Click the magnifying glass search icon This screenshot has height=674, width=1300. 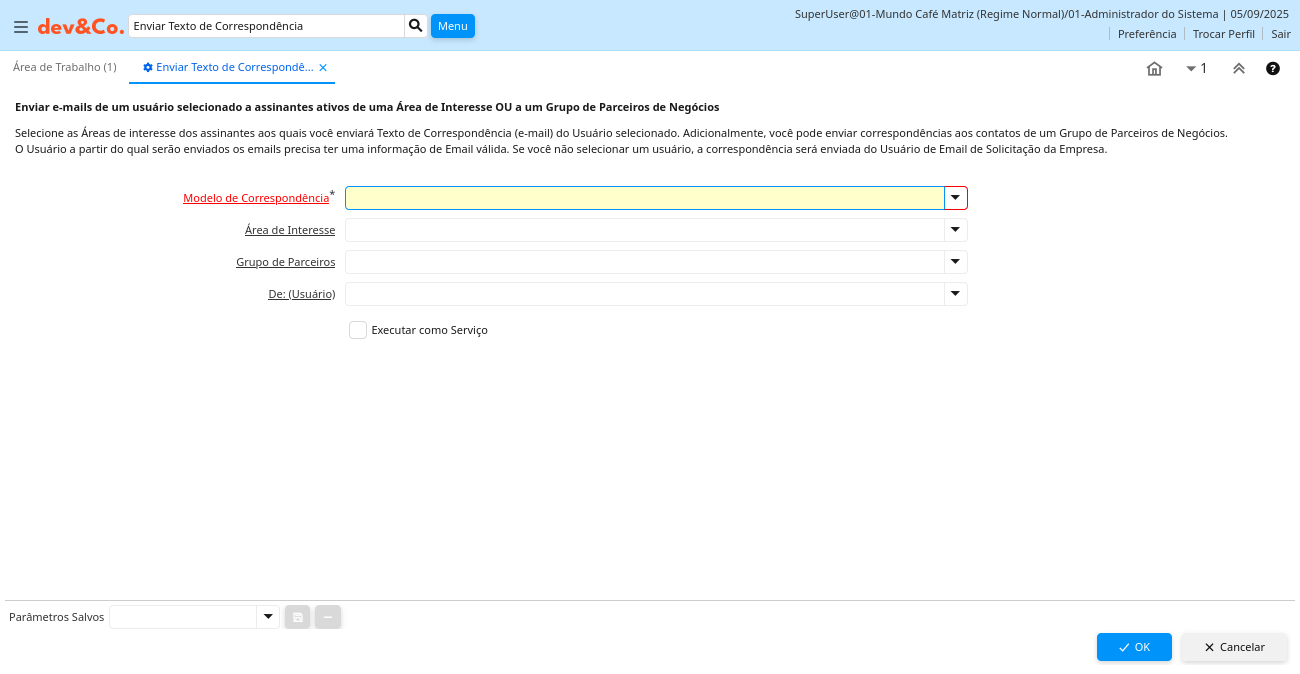coord(416,26)
